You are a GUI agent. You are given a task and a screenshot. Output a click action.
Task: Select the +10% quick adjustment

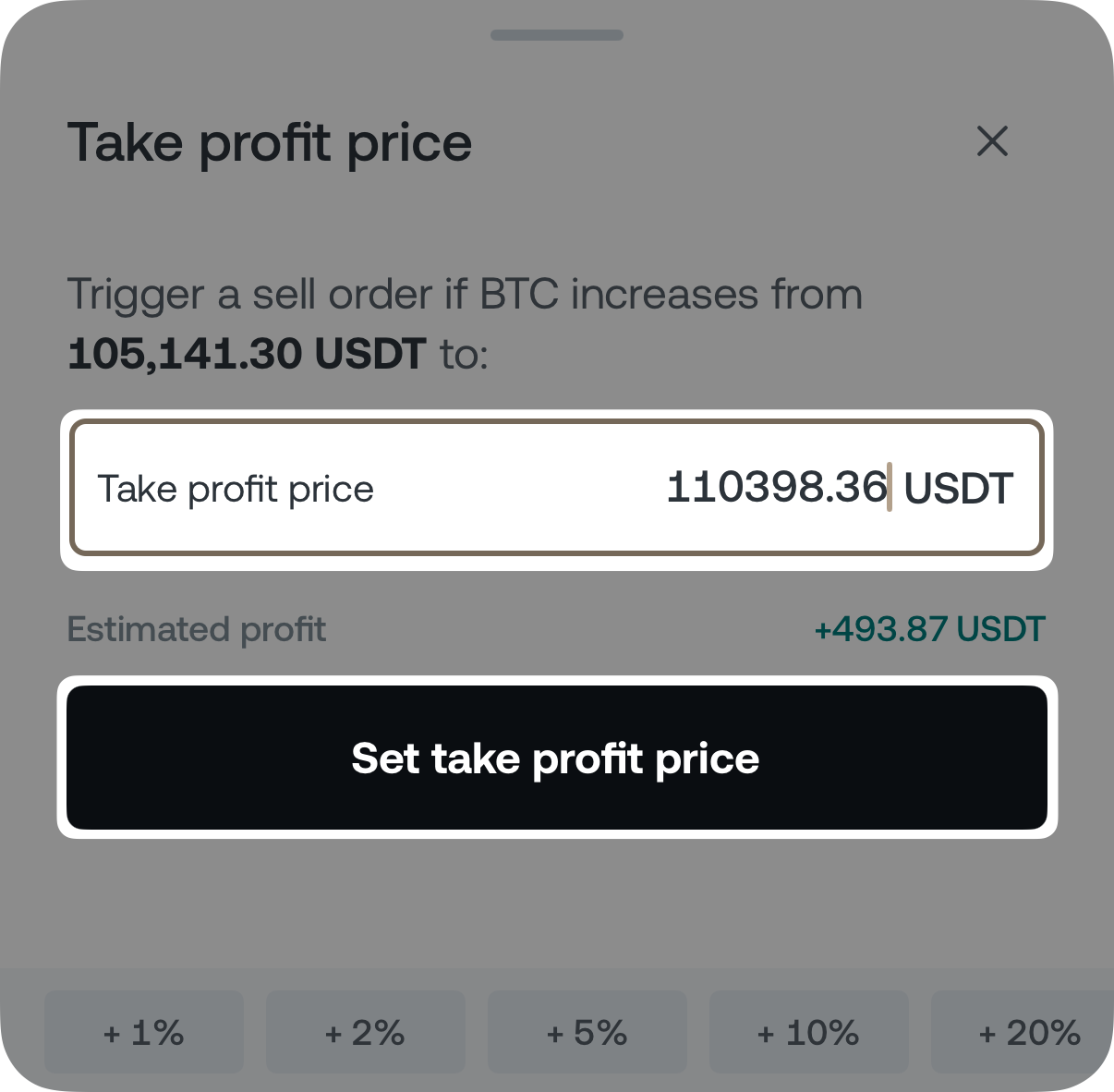808,1032
